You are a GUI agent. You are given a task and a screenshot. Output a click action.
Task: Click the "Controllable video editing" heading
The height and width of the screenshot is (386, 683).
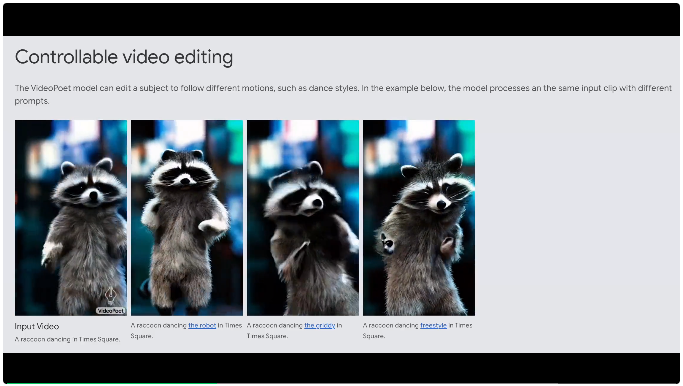pyautogui.click(x=124, y=57)
